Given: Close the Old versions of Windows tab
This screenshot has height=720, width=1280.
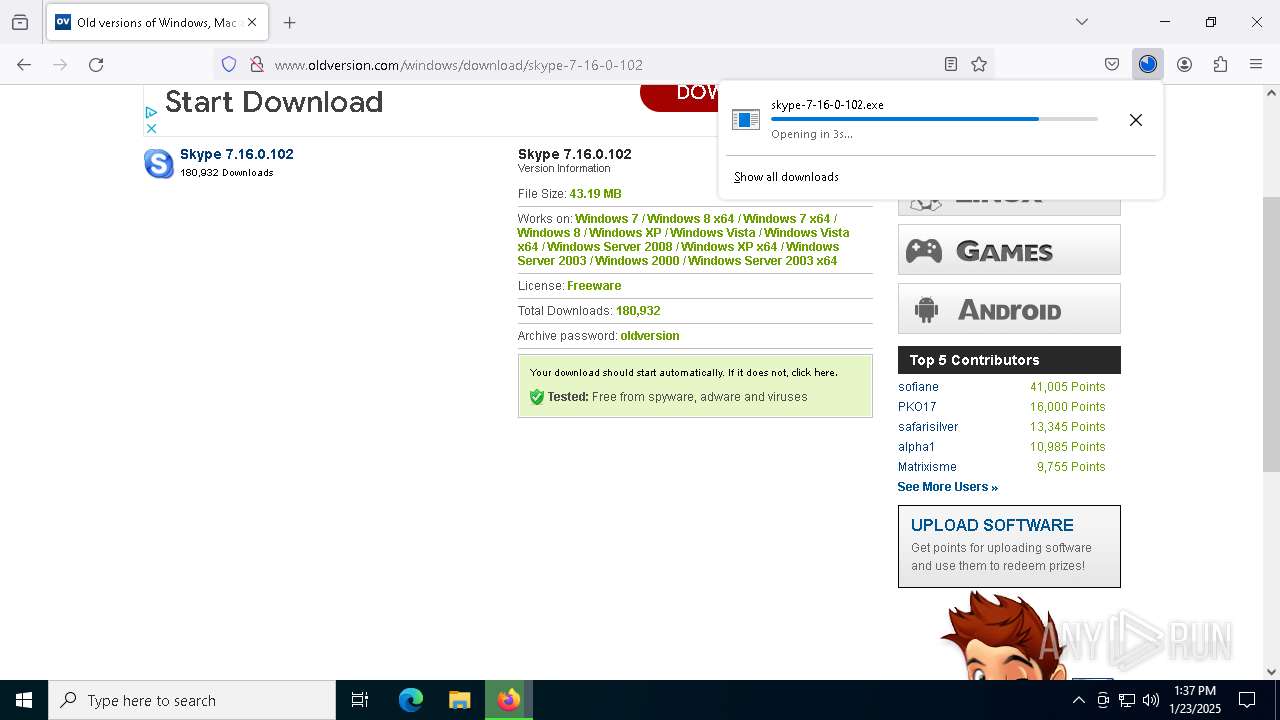Looking at the screenshot, I should 252,22.
